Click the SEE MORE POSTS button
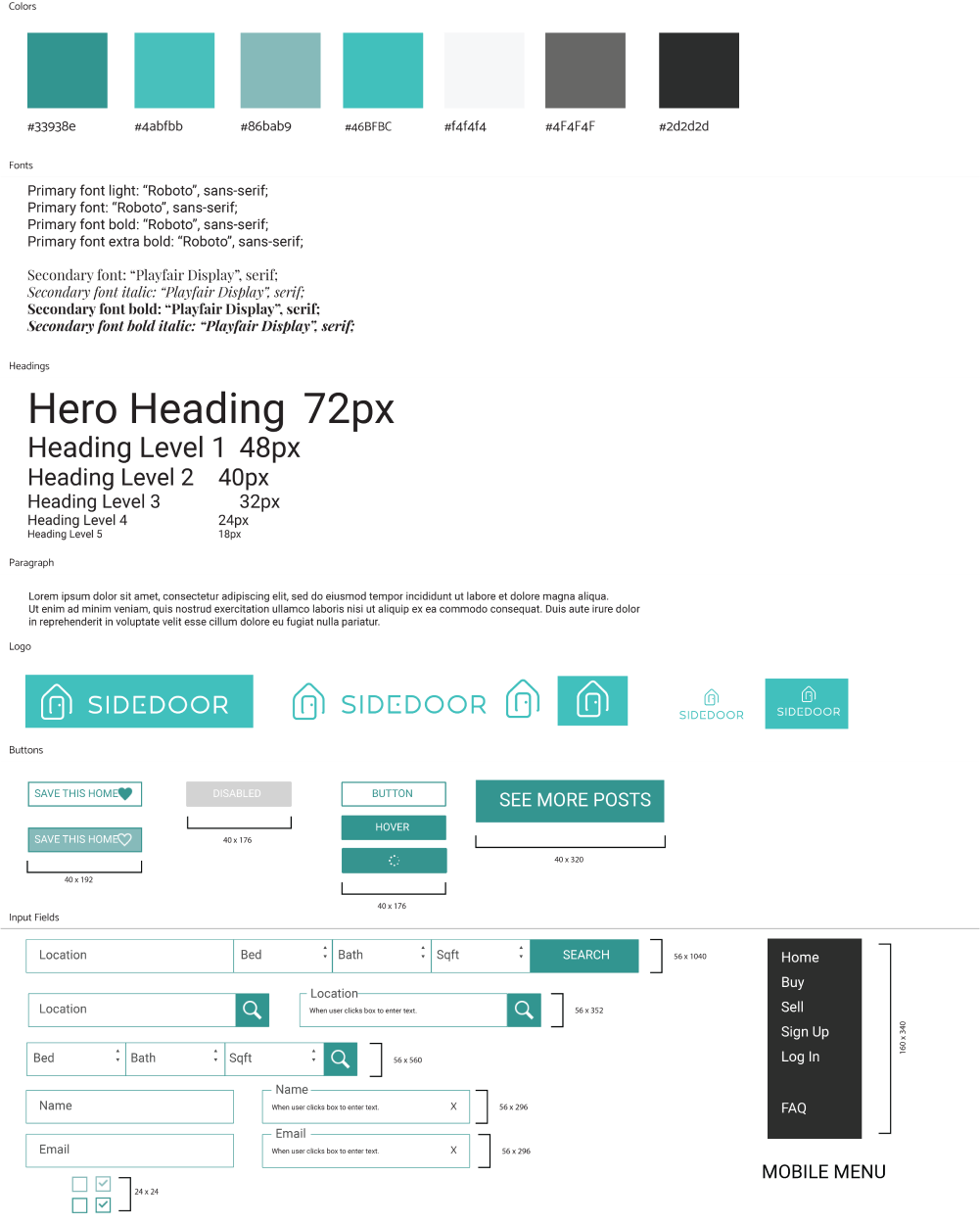This screenshot has height=1224, width=980. pyautogui.click(x=568, y=800)
